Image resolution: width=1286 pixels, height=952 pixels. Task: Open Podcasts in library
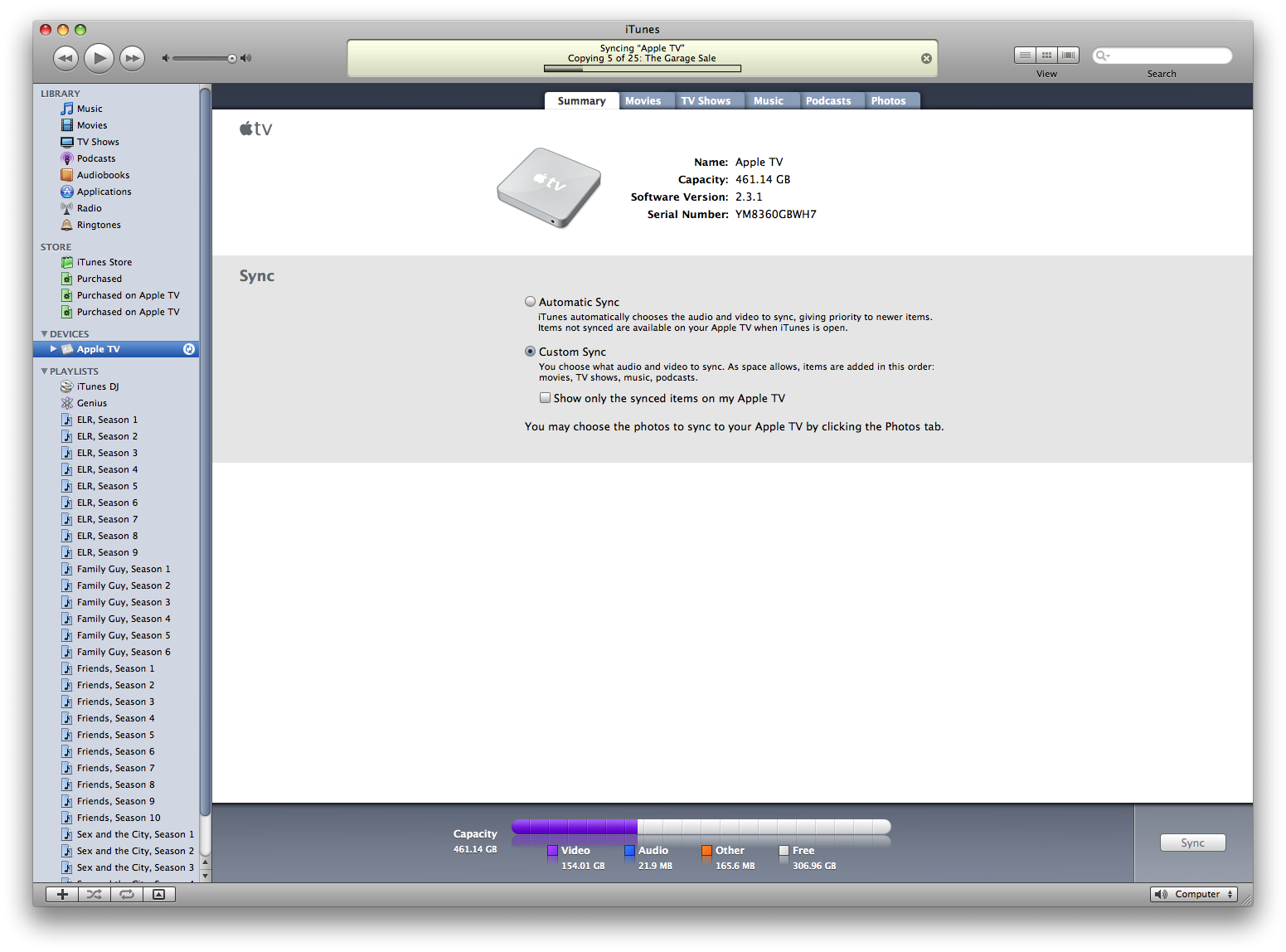(116, 158)
